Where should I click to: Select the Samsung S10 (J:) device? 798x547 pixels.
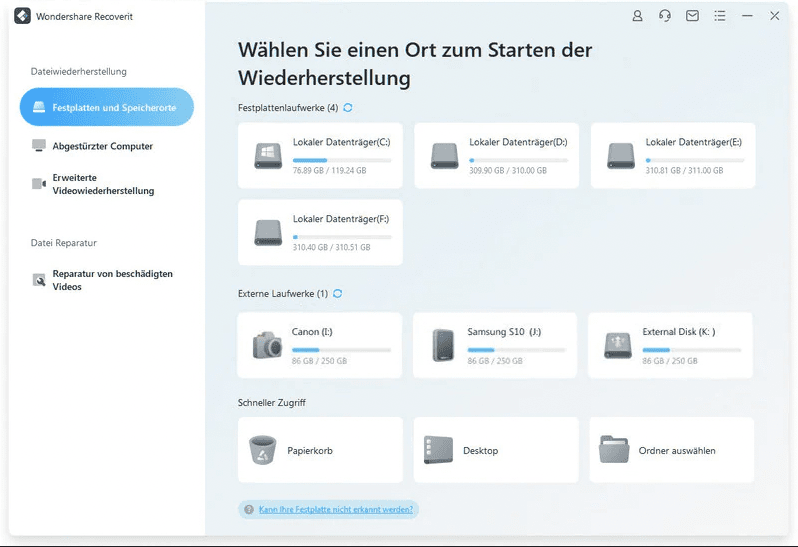pyautogui.click(x=495, y=345)
